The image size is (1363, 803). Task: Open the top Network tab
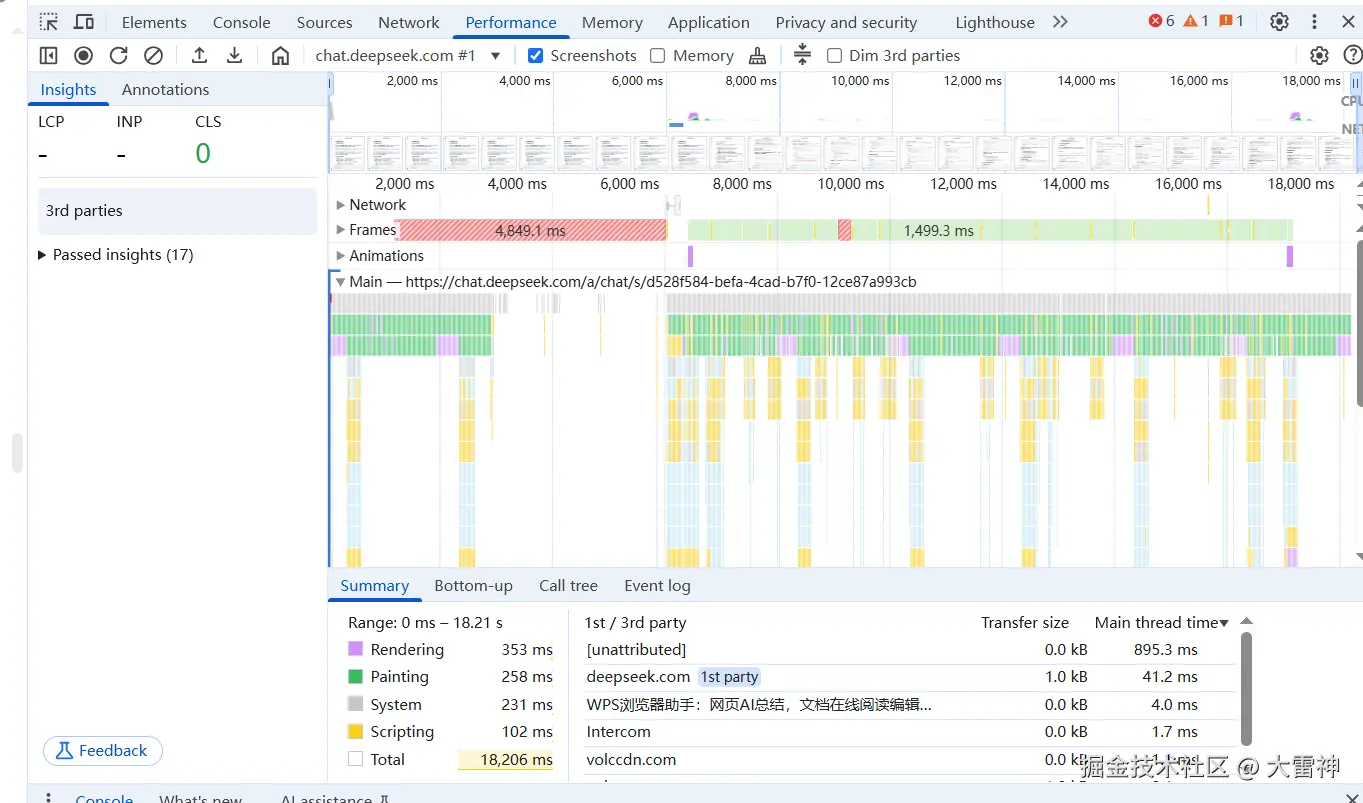click(x=408, y=22)
